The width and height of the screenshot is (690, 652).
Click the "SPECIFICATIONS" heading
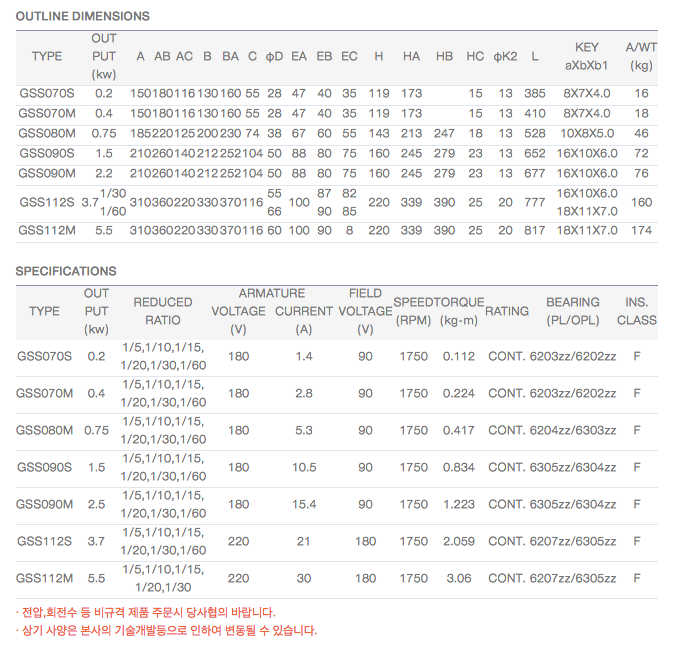point(66,271)
